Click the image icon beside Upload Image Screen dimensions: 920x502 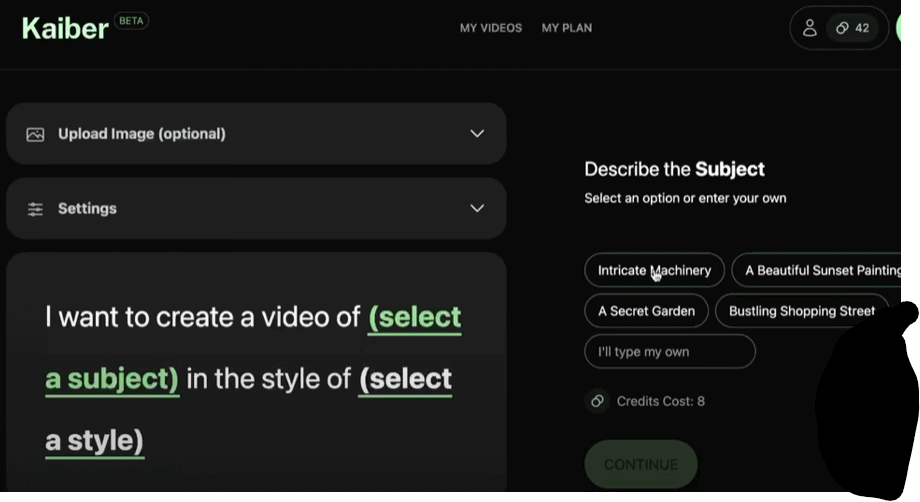(35, 134)
